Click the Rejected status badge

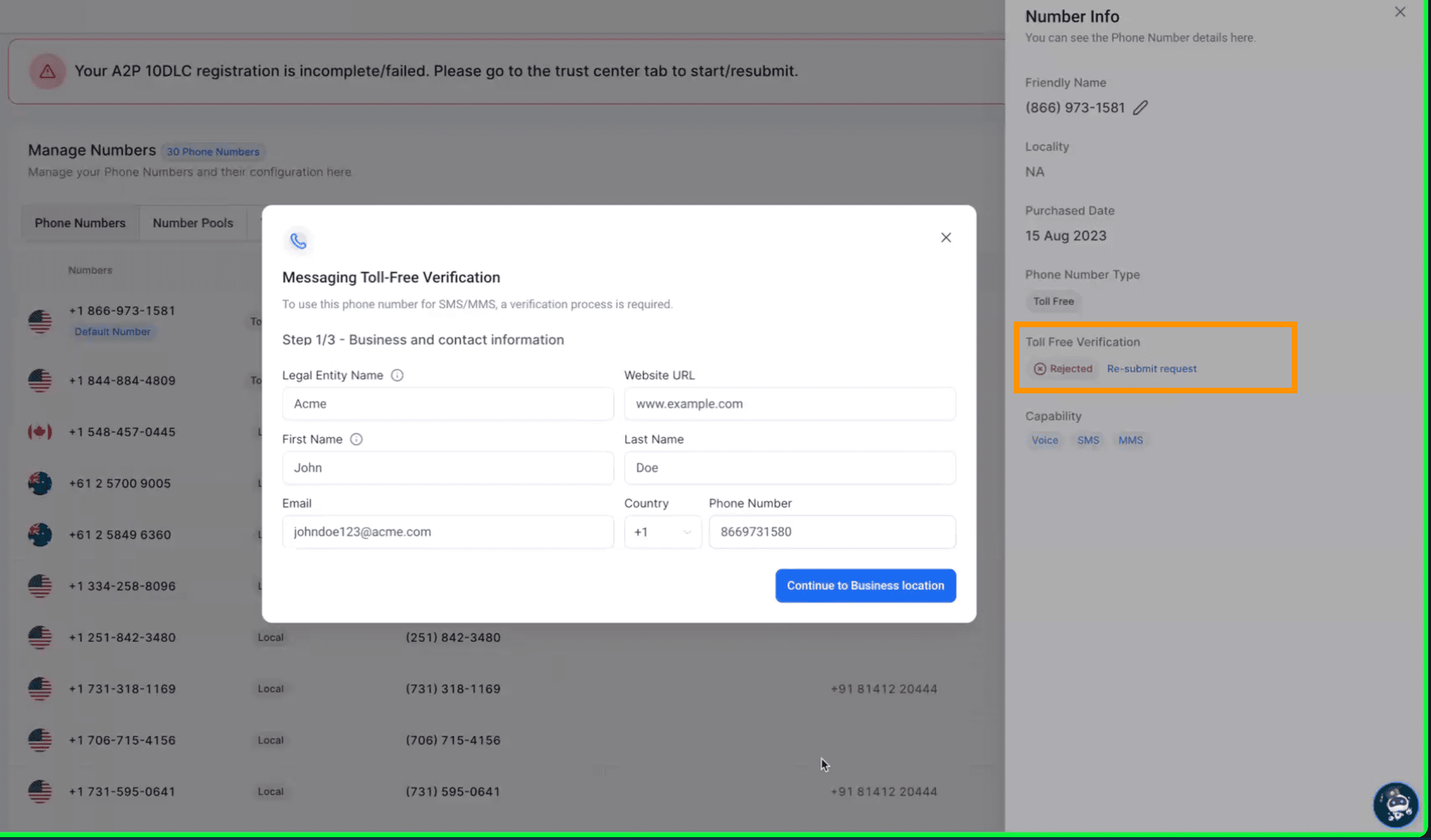coord(1063,369)
